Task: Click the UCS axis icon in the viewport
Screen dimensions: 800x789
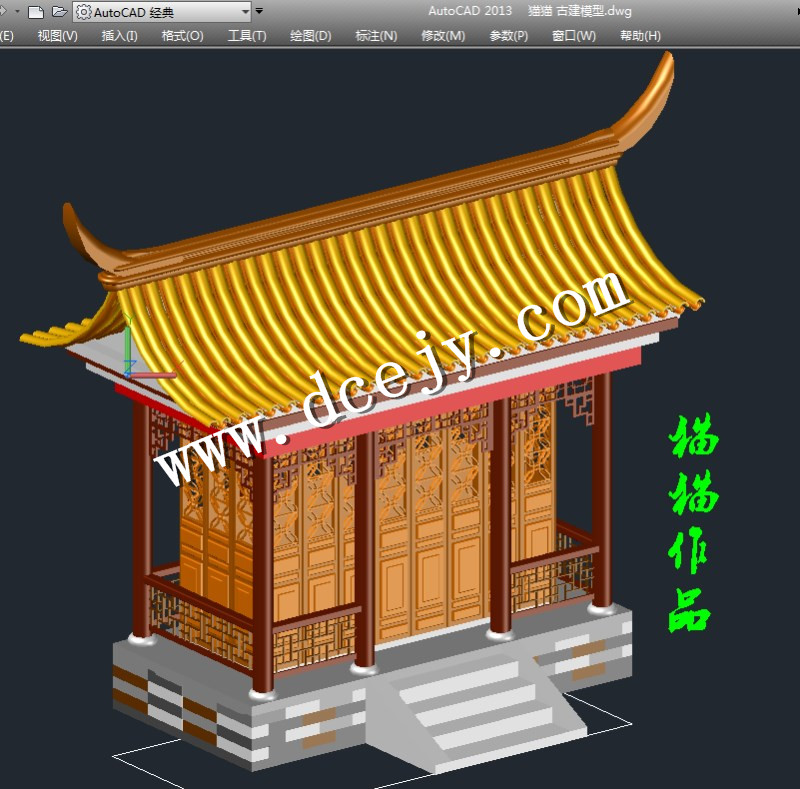Action: coord(128,349)
